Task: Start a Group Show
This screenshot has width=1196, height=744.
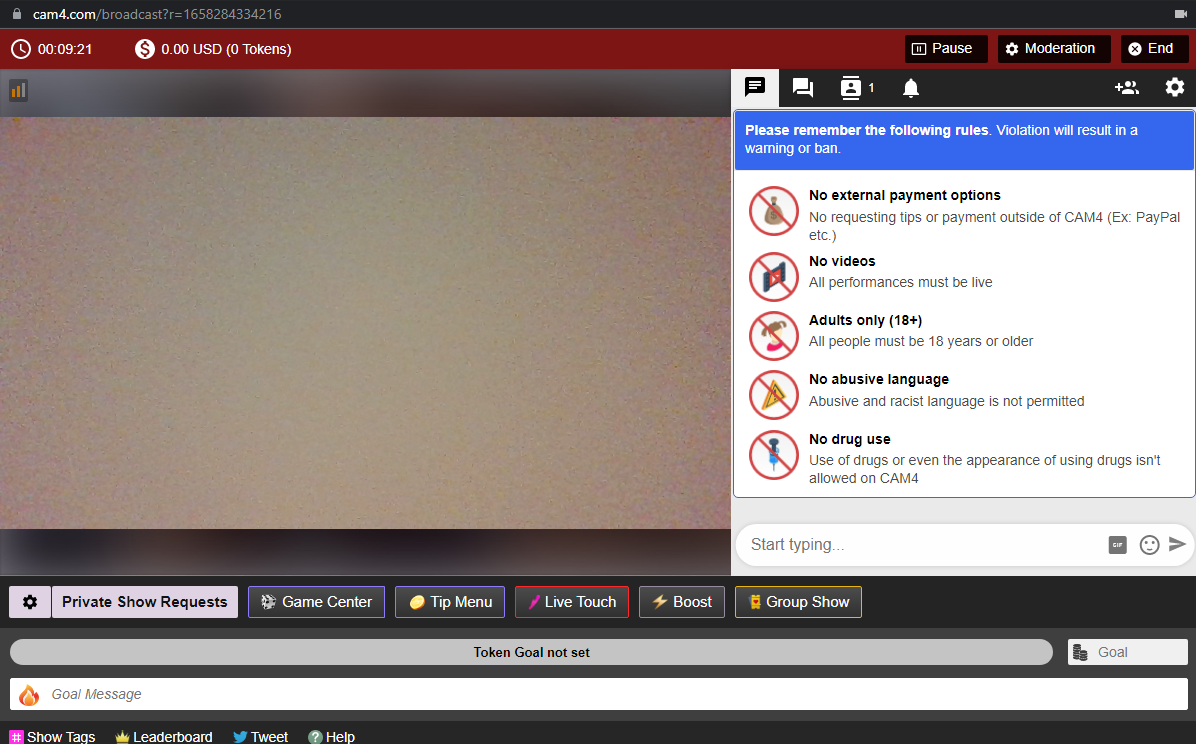Action: [x=798, y=602]
